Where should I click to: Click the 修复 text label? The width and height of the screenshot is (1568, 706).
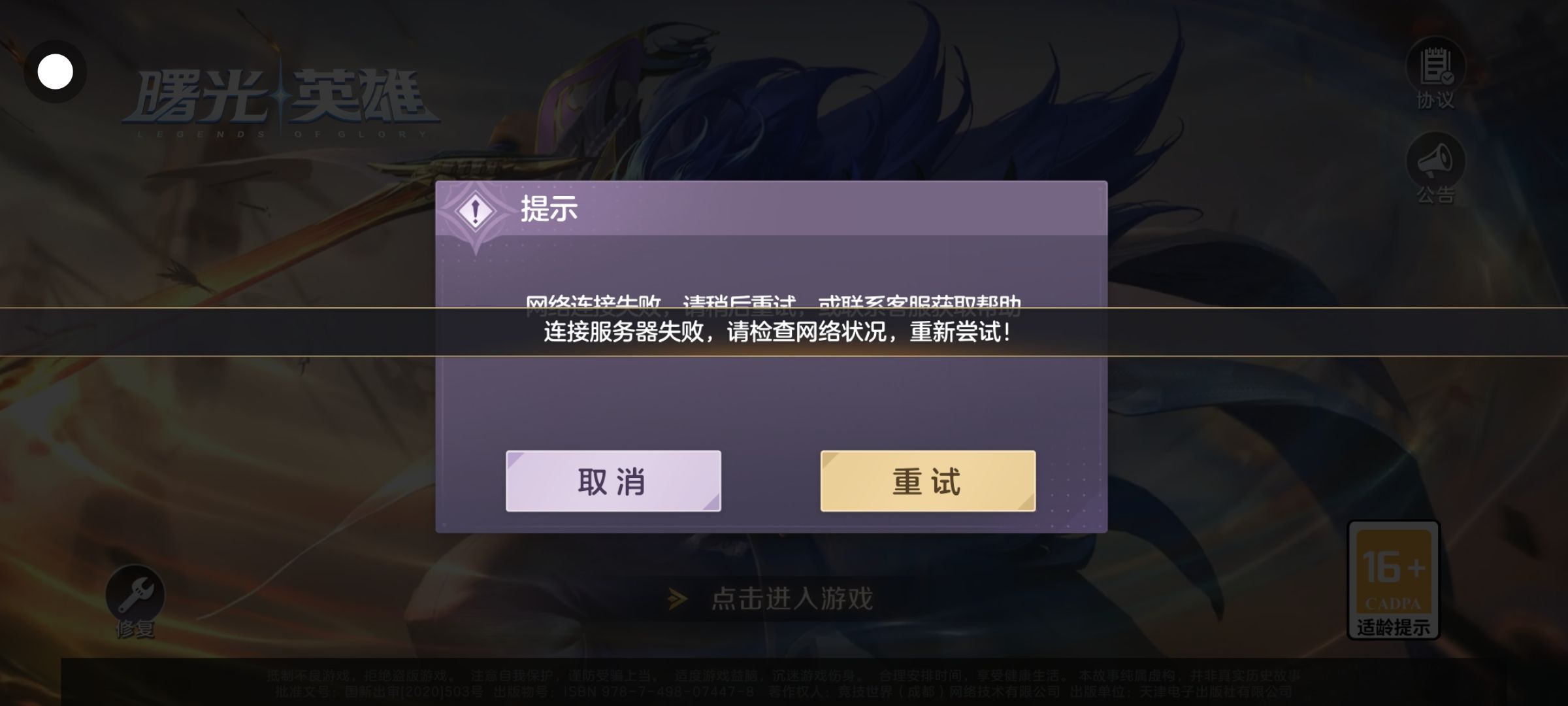click(135, 629)
